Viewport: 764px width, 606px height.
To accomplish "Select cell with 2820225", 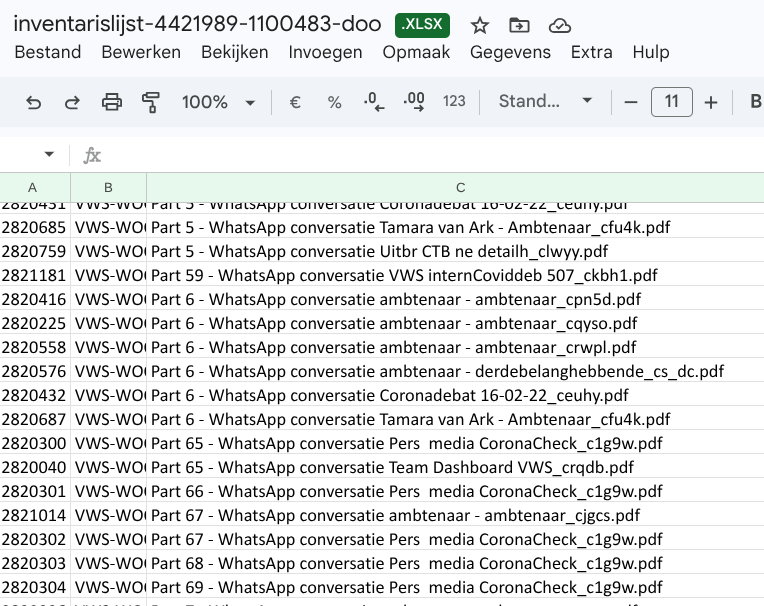I will (x=35, y=323).
